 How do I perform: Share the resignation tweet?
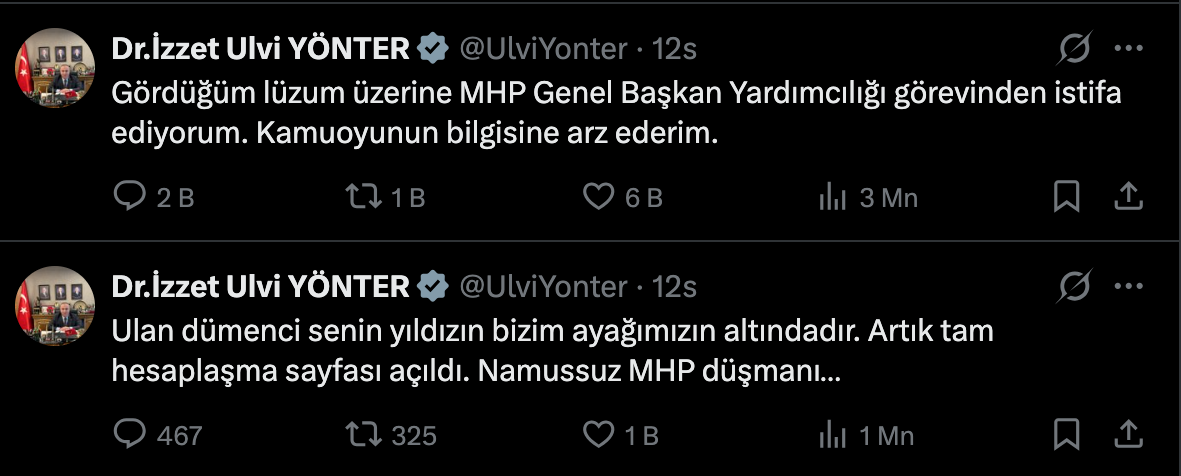click(x=1128, y=197)
